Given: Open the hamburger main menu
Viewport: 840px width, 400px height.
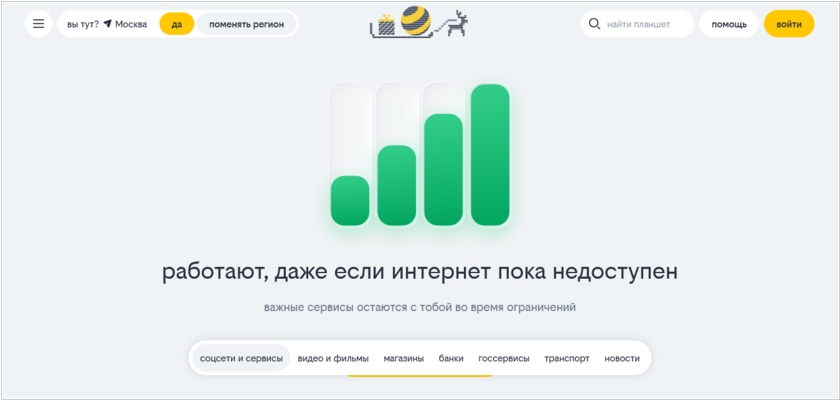Looking at the screenshot, I should click(39, 24).
